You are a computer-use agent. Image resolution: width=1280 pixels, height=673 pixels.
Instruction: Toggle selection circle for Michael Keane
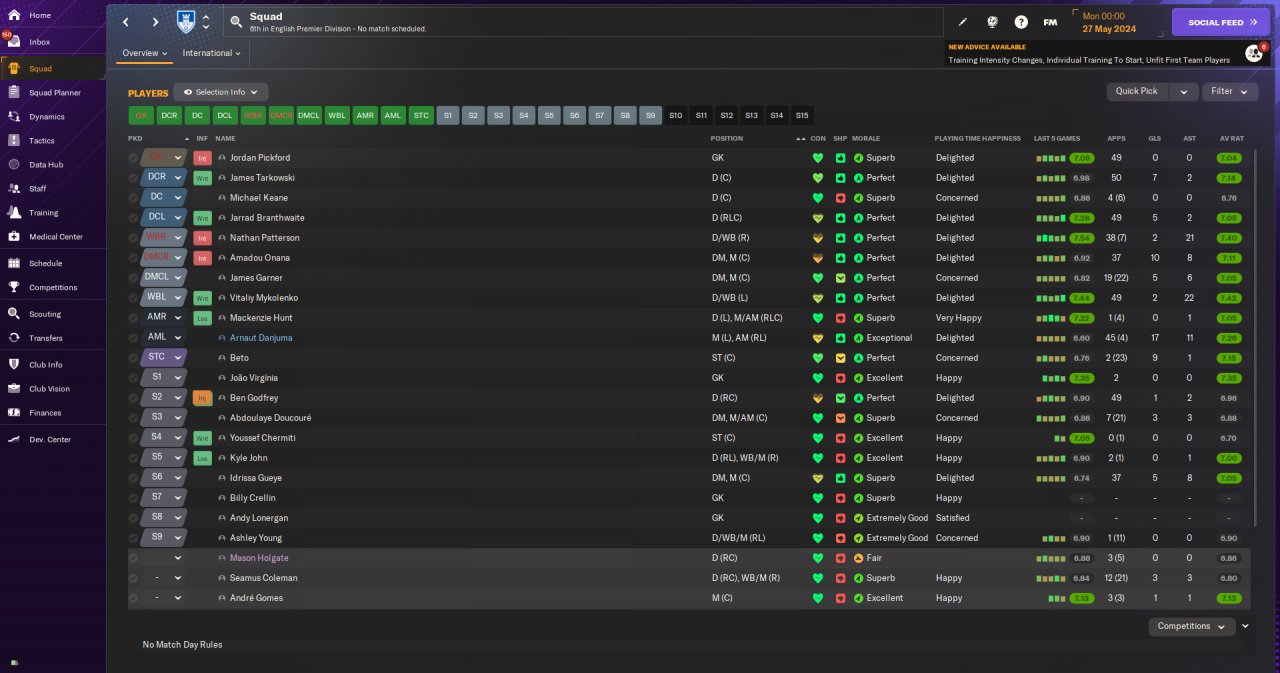click(133, 198)
